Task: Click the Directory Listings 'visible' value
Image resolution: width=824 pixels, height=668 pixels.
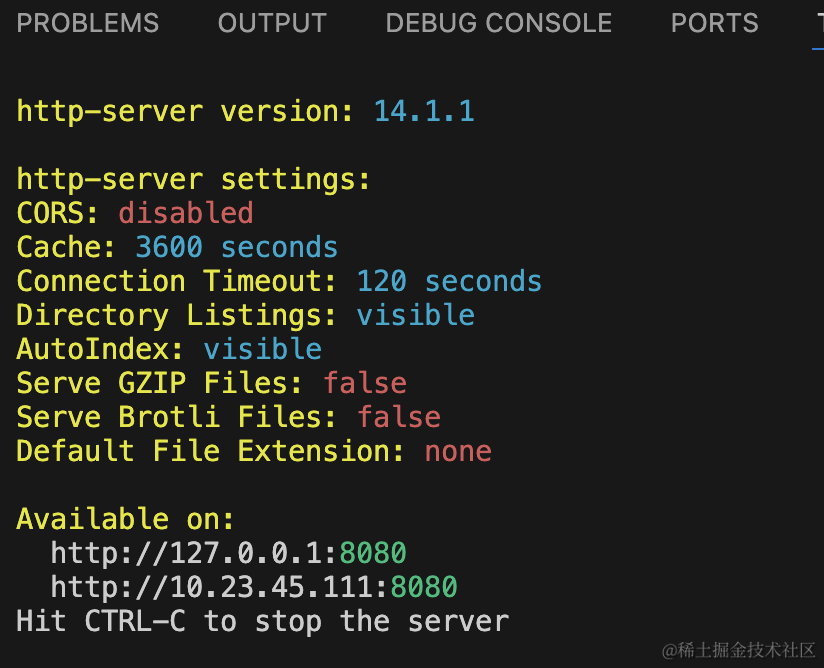Action: tap(416, 315)
